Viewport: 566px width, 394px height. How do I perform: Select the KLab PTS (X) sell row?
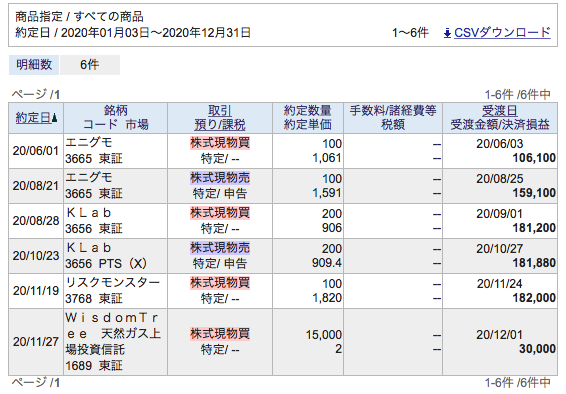click(x=283, y=256)
